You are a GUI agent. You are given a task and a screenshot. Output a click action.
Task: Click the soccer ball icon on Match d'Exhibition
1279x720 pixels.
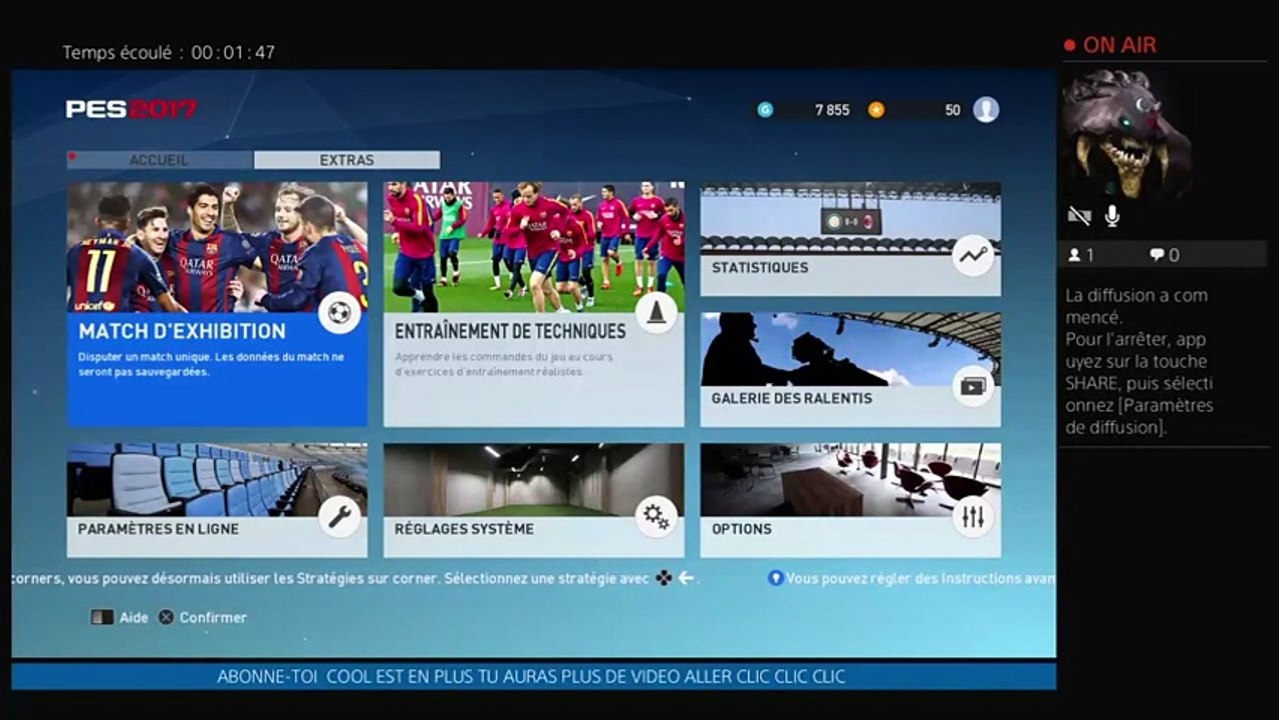coord(340,313)
